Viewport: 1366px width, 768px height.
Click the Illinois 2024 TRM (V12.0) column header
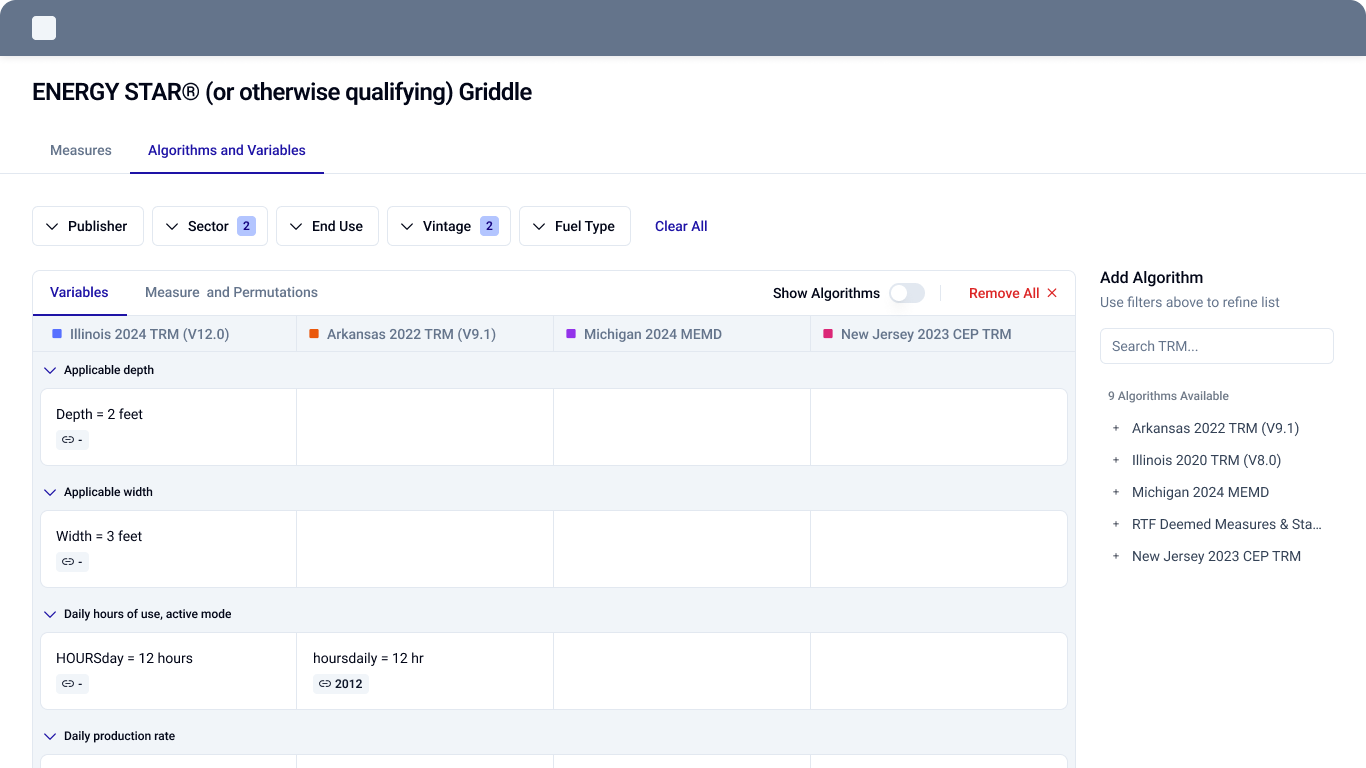coord(165,334)
